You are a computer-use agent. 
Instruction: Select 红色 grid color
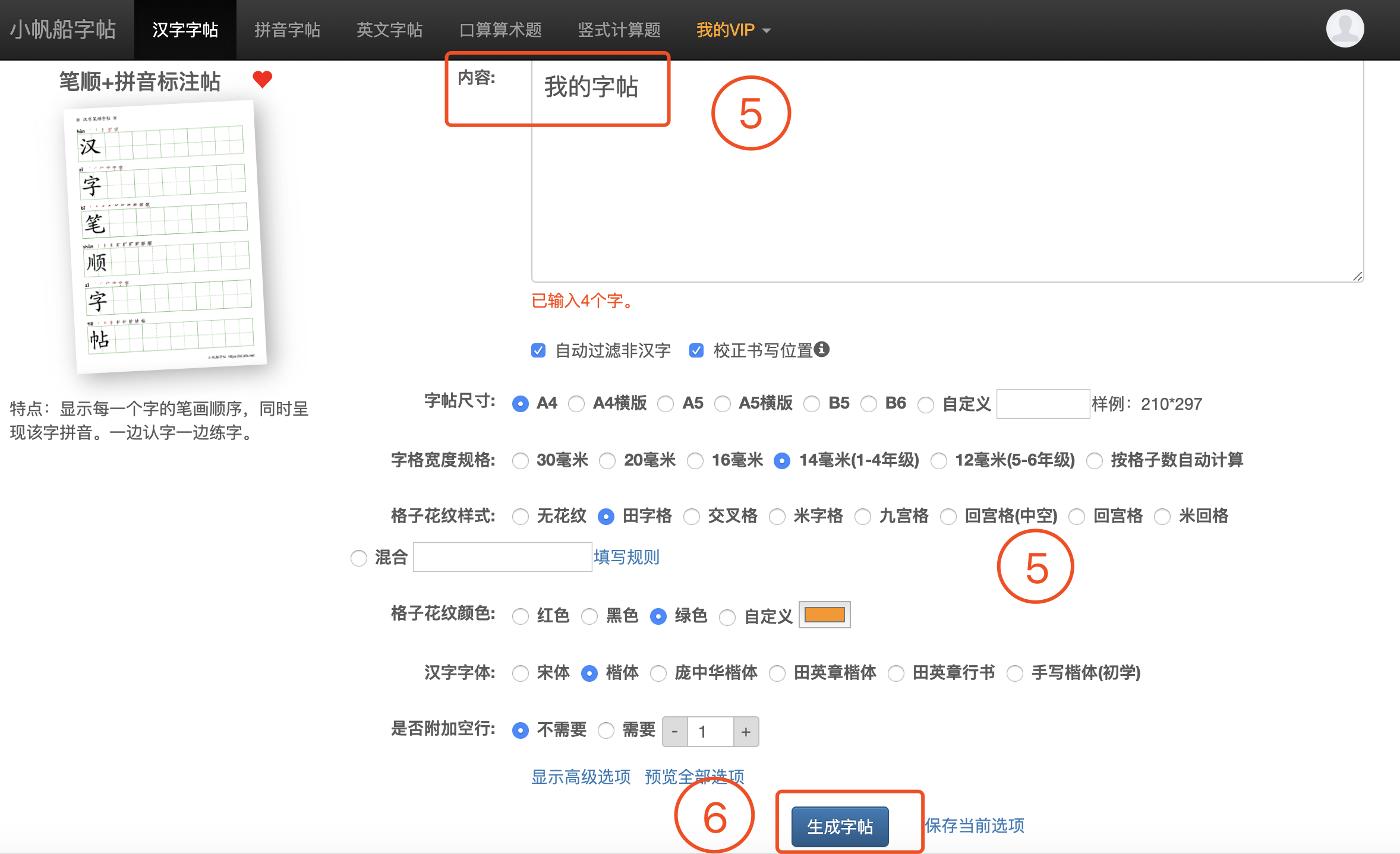[x=521, y=616]
